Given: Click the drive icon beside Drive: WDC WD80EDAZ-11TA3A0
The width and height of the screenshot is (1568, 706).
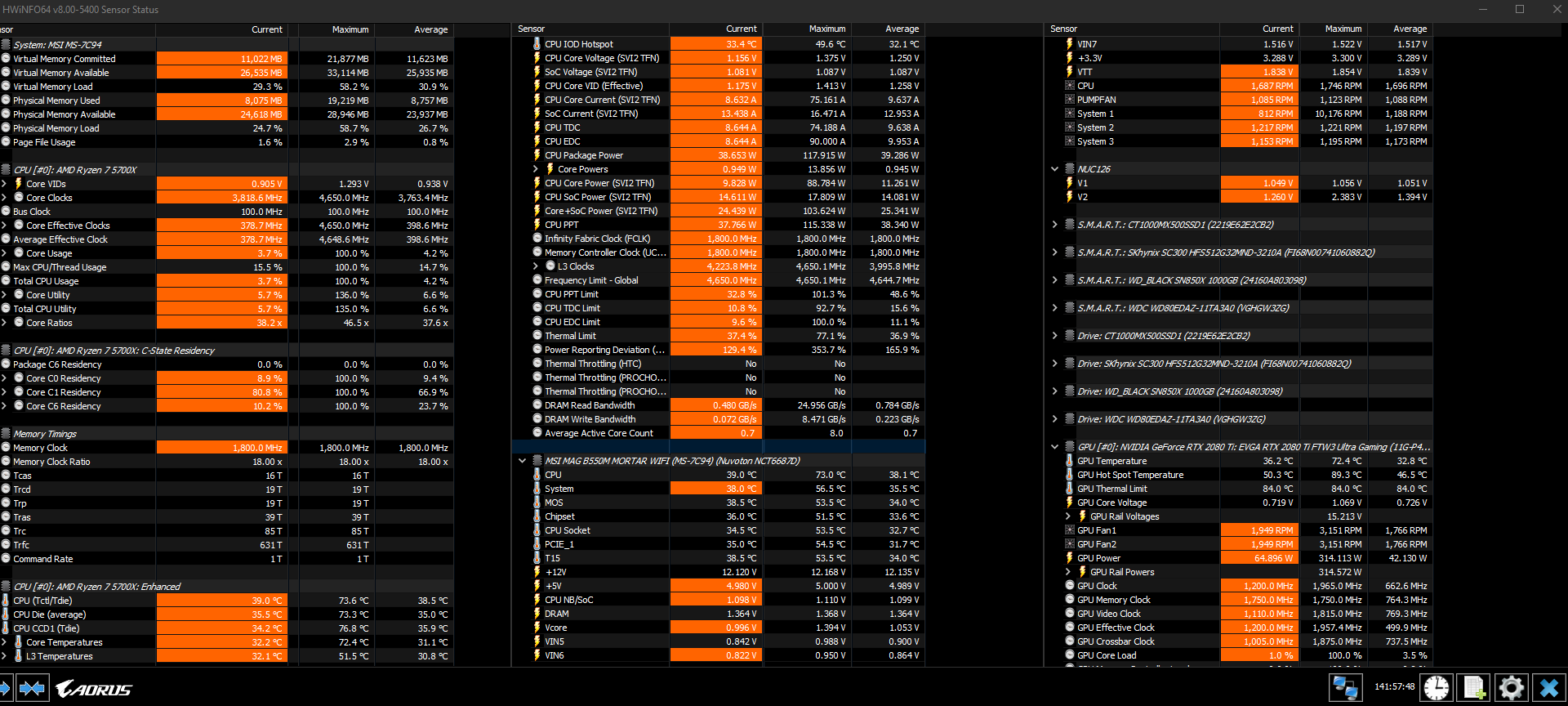Looking at the screenshot, I should 1070,419.
